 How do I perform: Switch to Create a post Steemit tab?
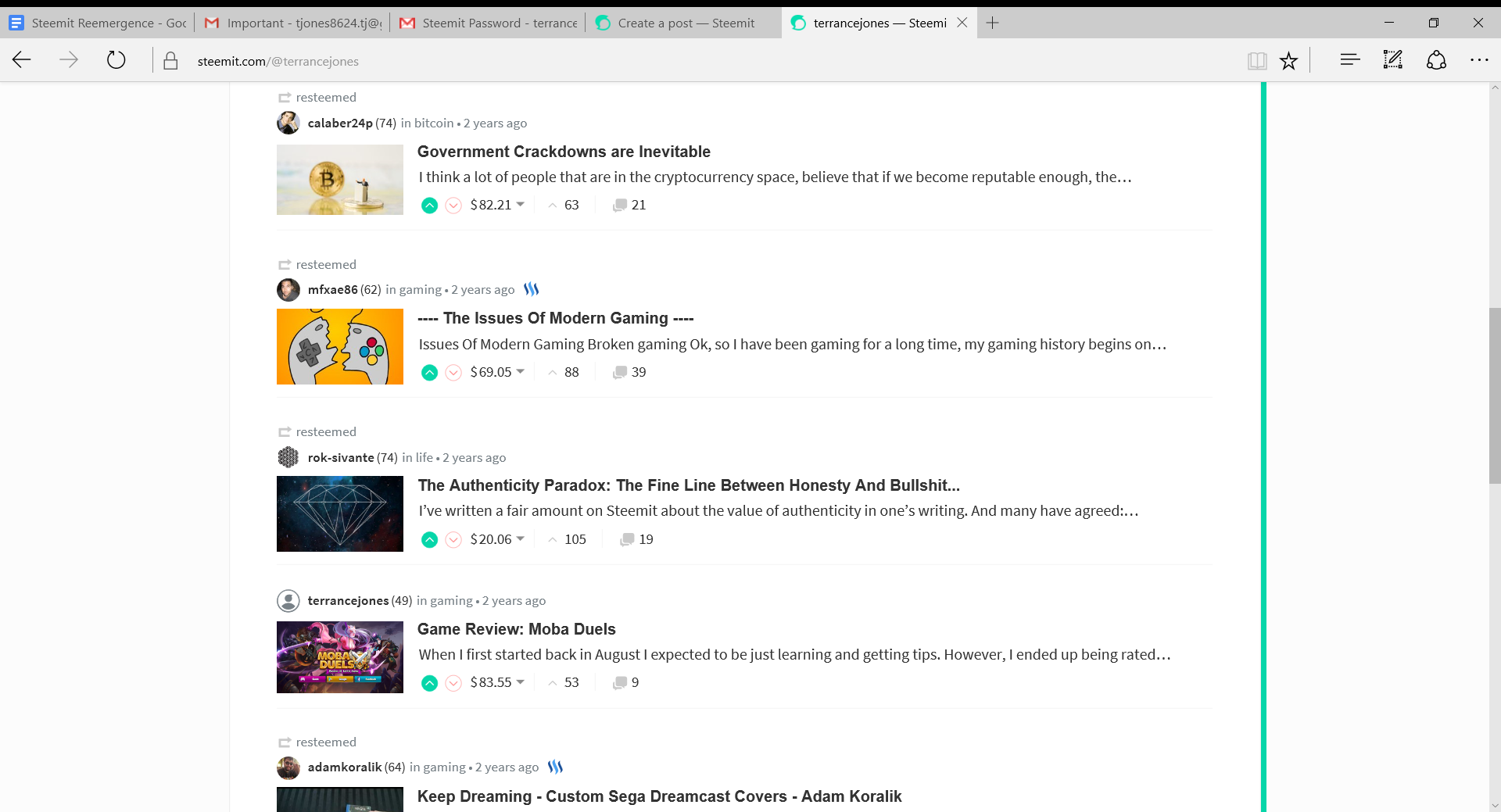click(683, 23)
